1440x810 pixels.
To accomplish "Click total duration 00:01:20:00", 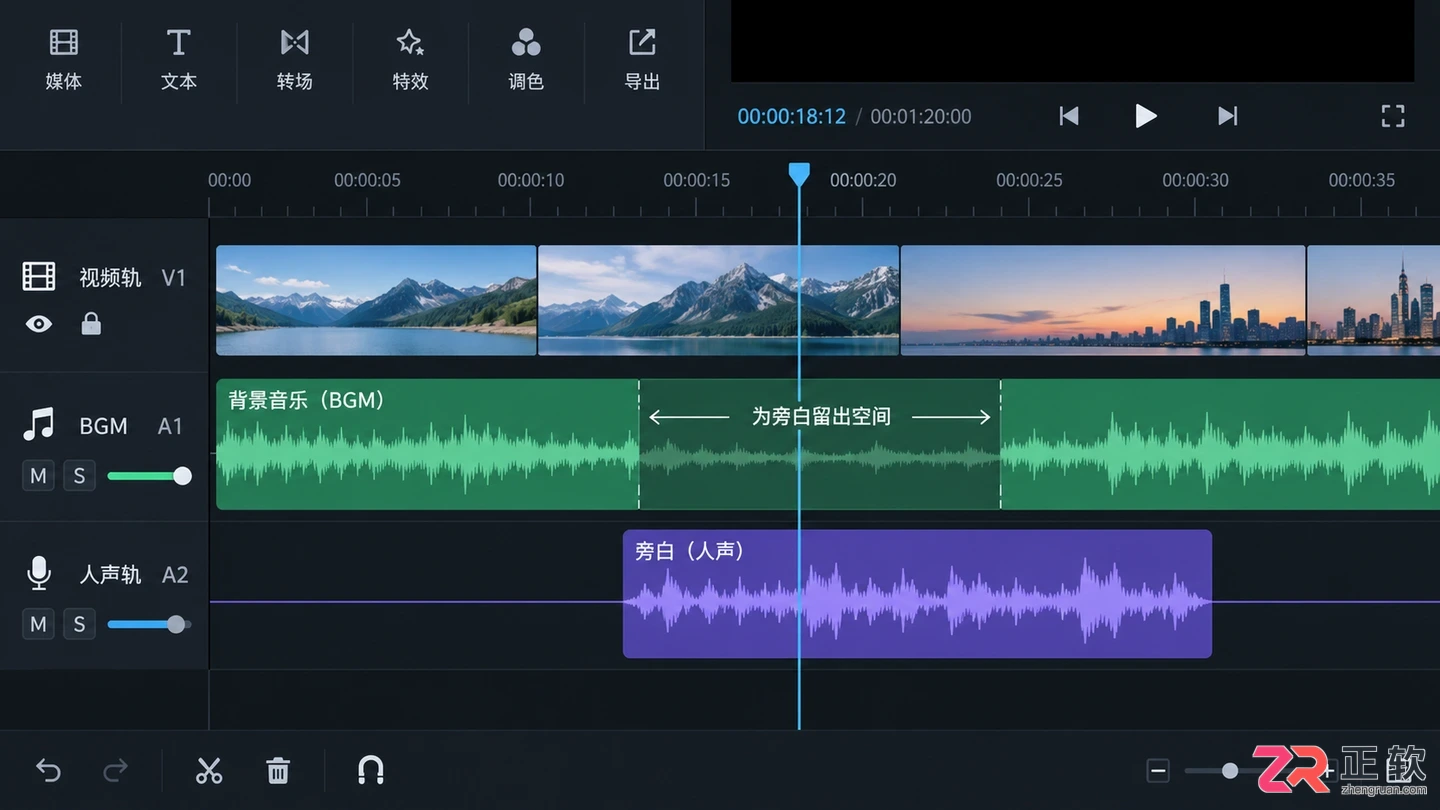I will [x=921, y=116].
